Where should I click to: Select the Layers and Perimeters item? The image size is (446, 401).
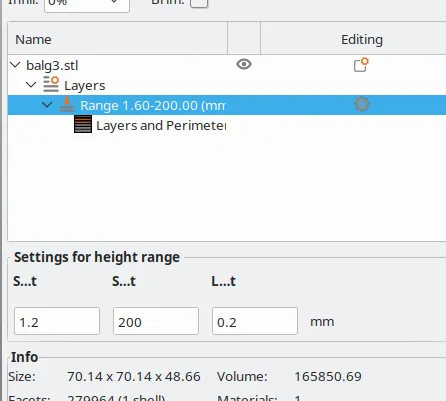[x=161, y=126]
